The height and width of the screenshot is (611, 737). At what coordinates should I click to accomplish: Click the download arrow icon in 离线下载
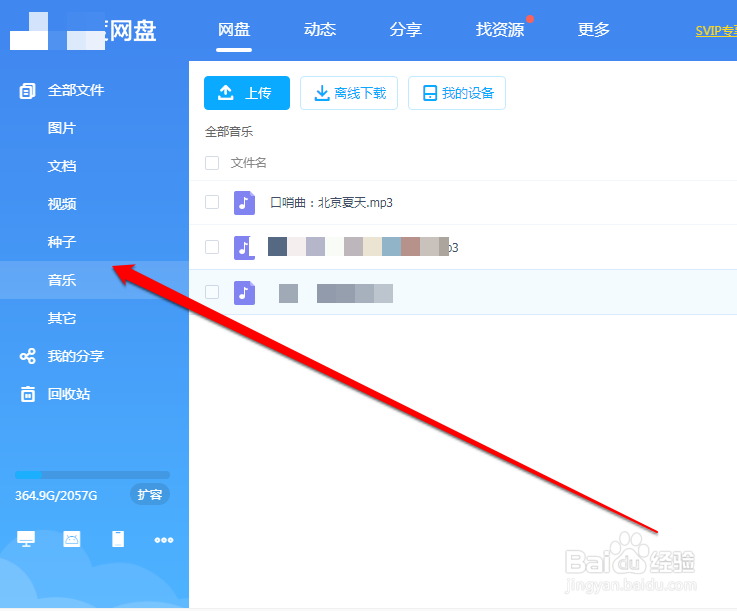321,93
